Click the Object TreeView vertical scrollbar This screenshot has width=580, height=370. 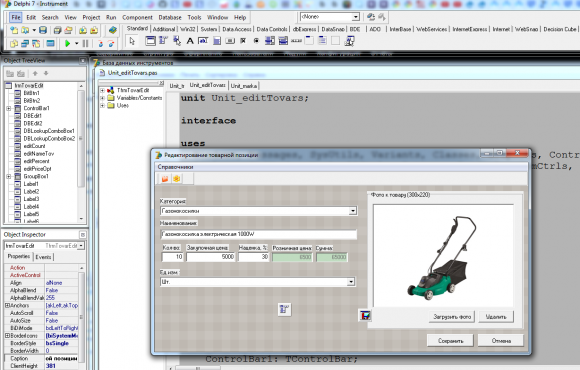81,152
